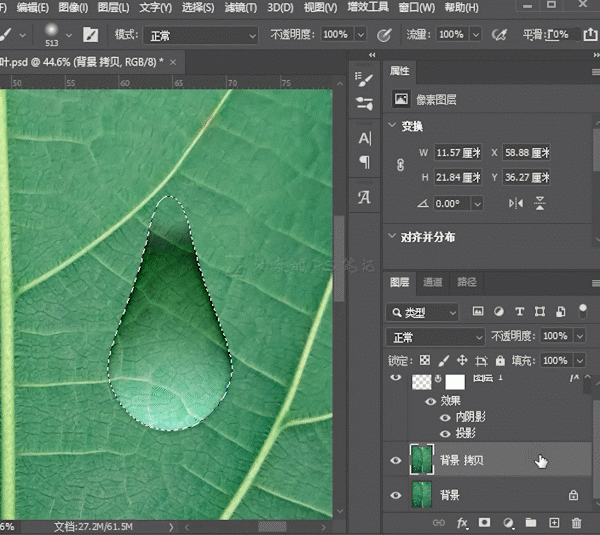Create new fill or adjustment layer icon

[x=508, y=523]
